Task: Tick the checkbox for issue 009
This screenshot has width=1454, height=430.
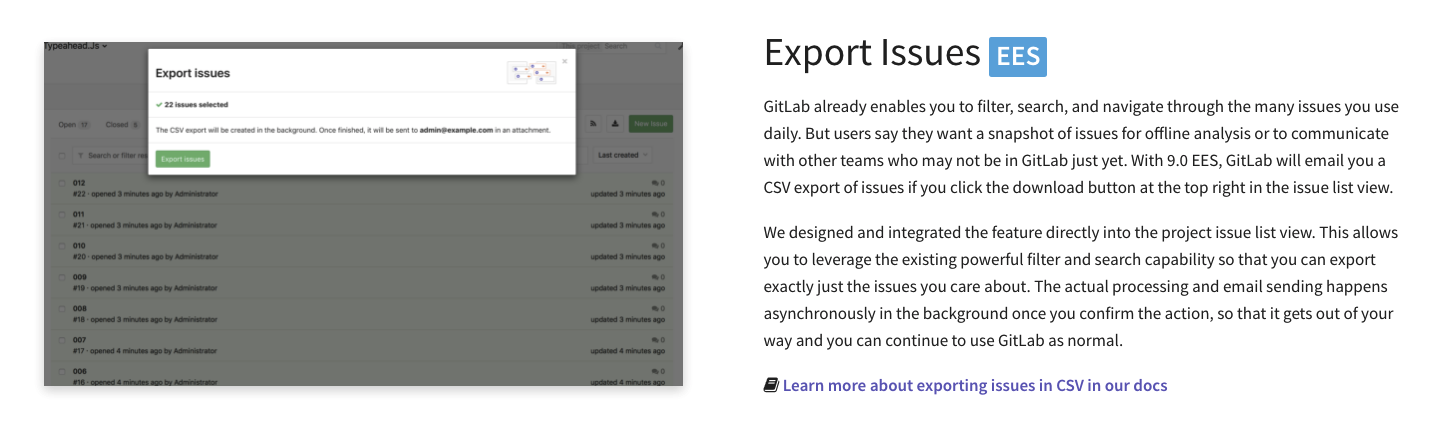Action: pyautogui.click(x=63, y=277)
